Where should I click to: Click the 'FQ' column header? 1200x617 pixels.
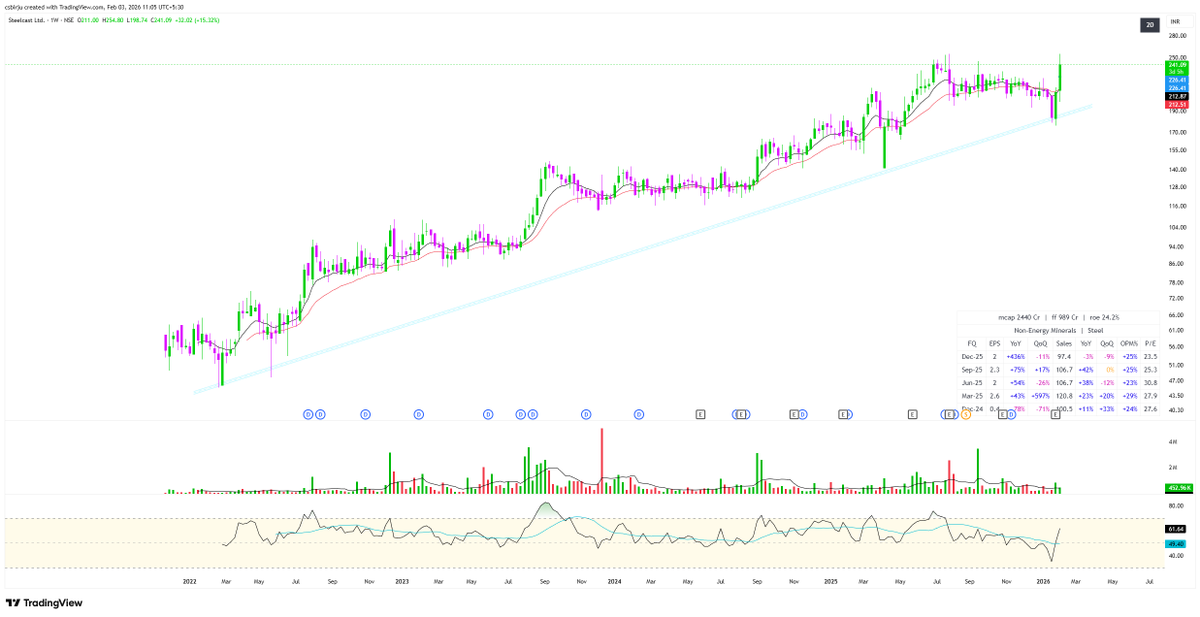click(972, 344)
